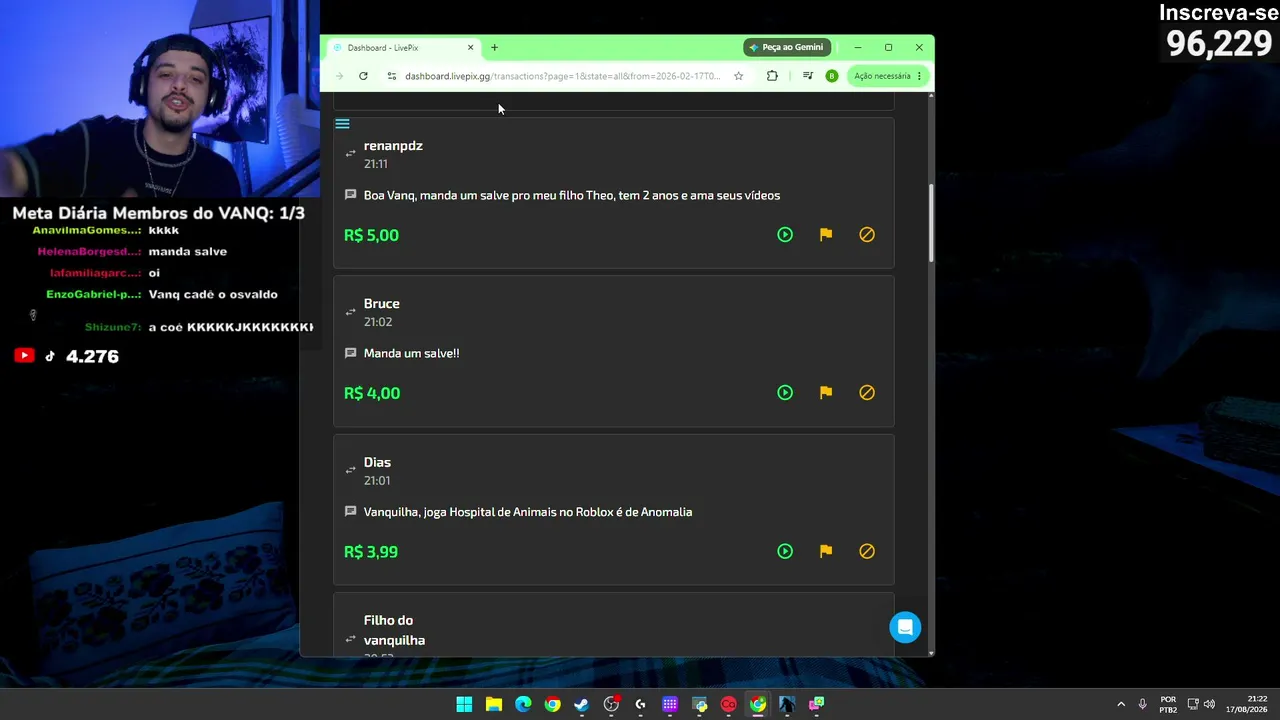
Task: Show hidden system tray icons
Action: pyautogui.click(x=1121, y=704)
